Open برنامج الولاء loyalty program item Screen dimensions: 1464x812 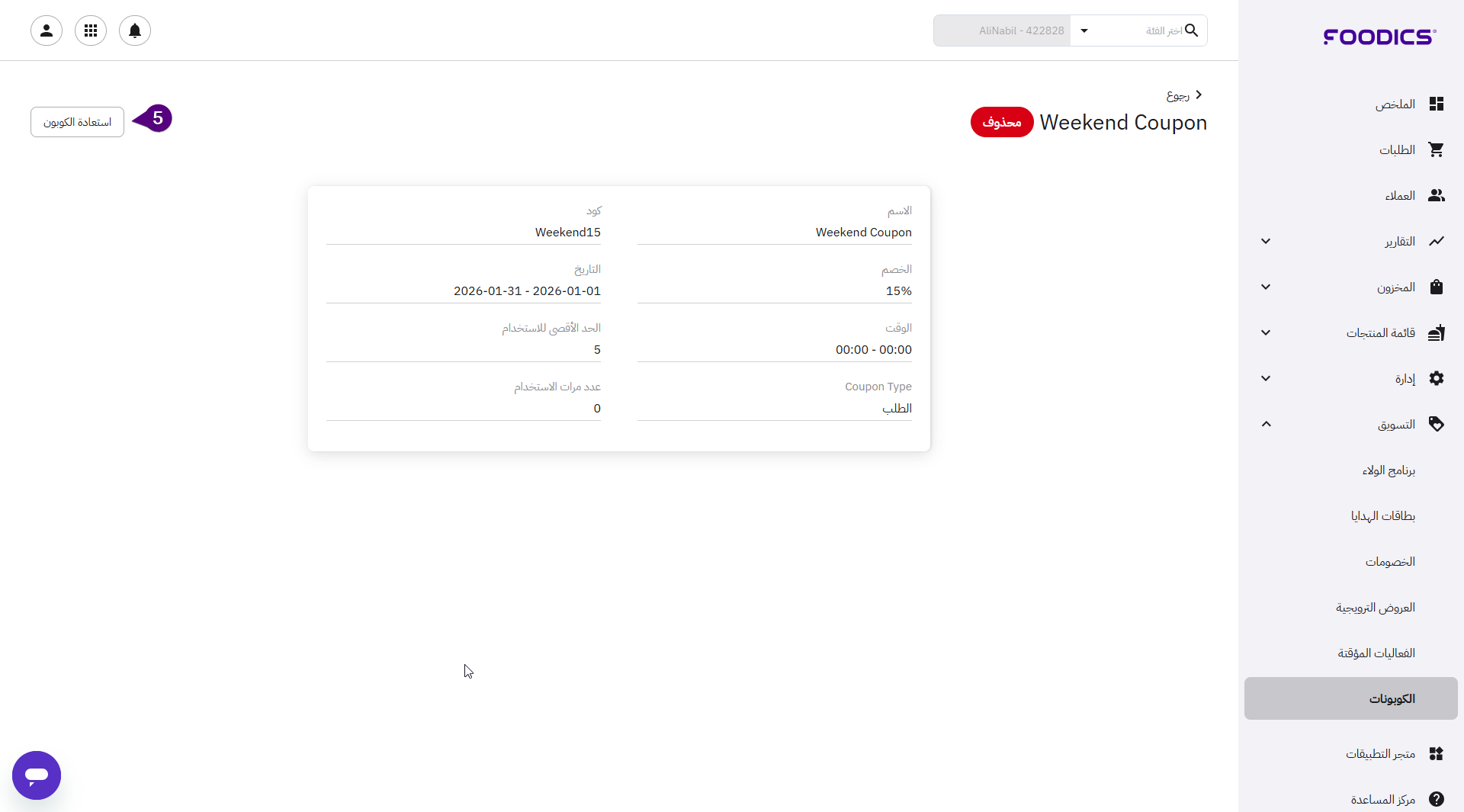1389,470
